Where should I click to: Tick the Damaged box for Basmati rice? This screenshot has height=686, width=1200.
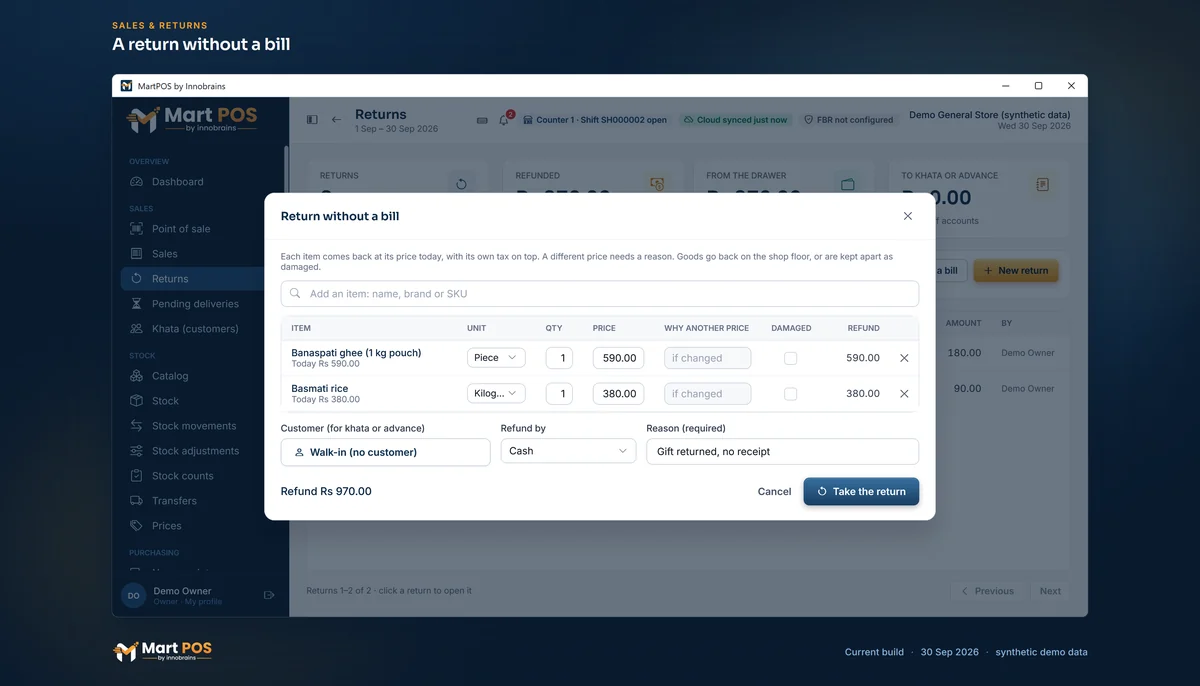click(x=791, y=394)
